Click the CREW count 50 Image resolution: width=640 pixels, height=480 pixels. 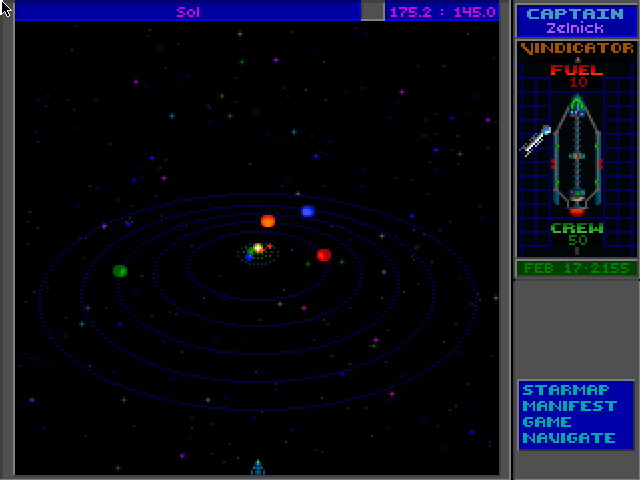point(578,240)
